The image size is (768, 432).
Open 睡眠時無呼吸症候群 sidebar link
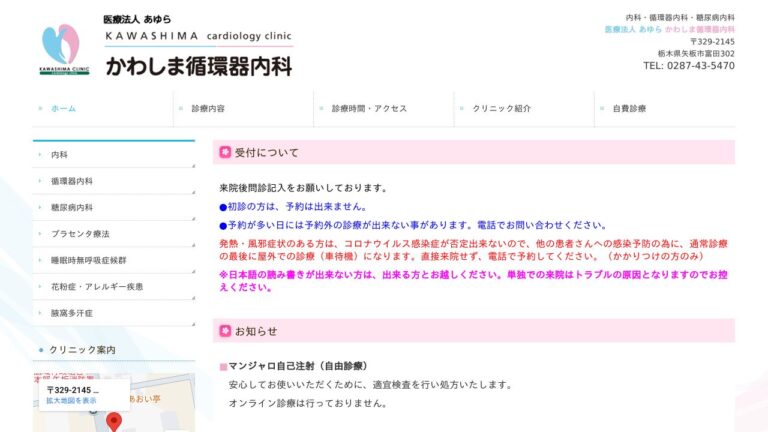pyautogui.click(x=114, y=261)
